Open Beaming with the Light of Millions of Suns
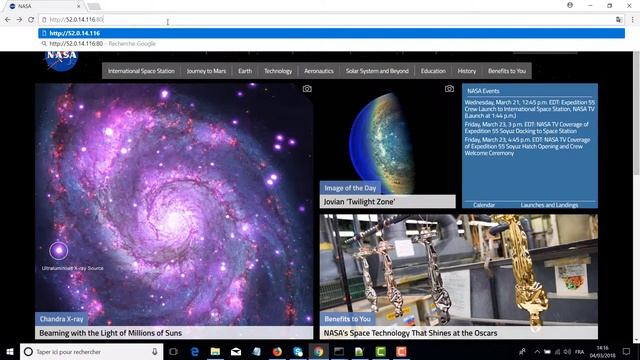The height and width of the screenshot is (360, 640). (174, 333)
